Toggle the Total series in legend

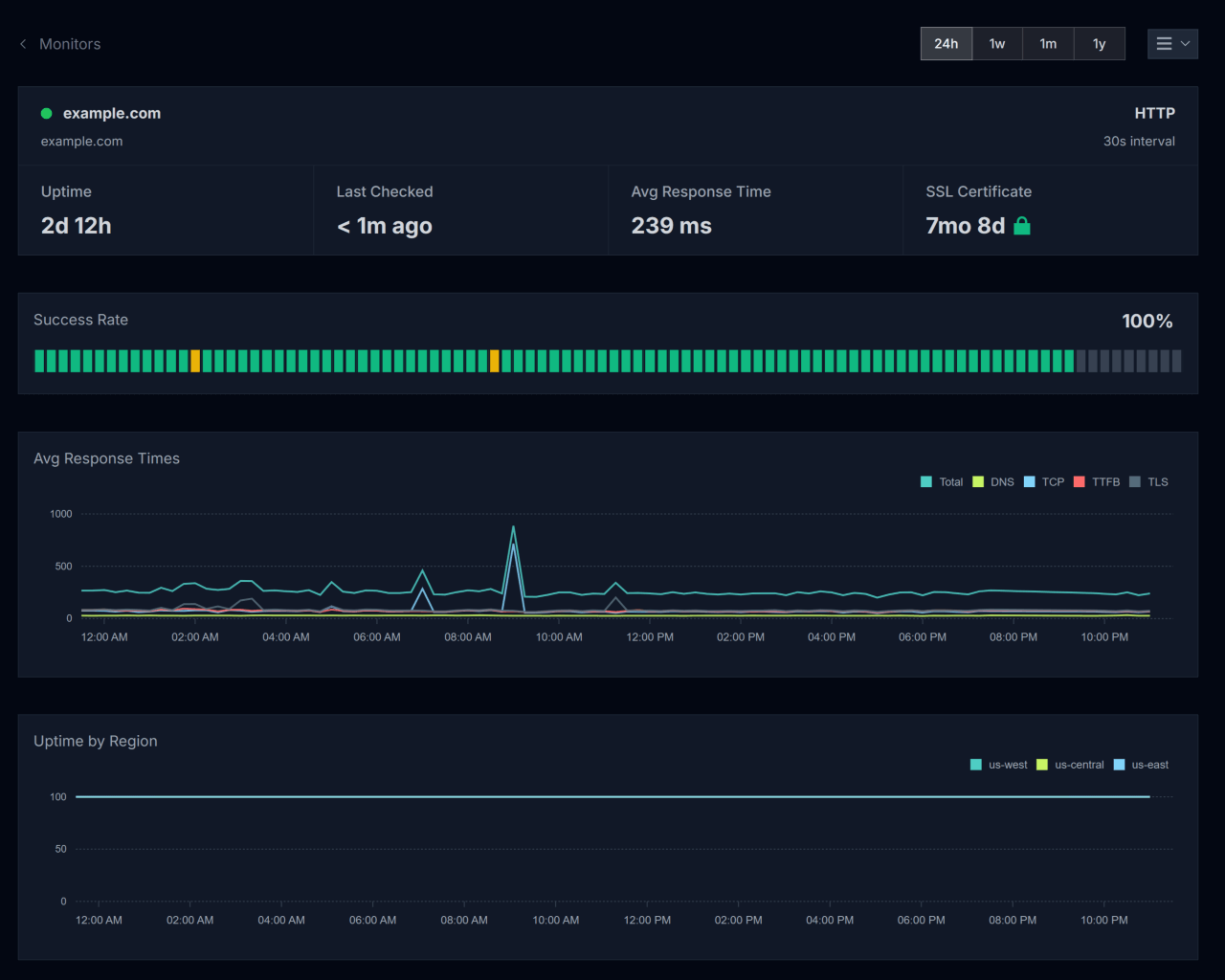pos(942,482)
